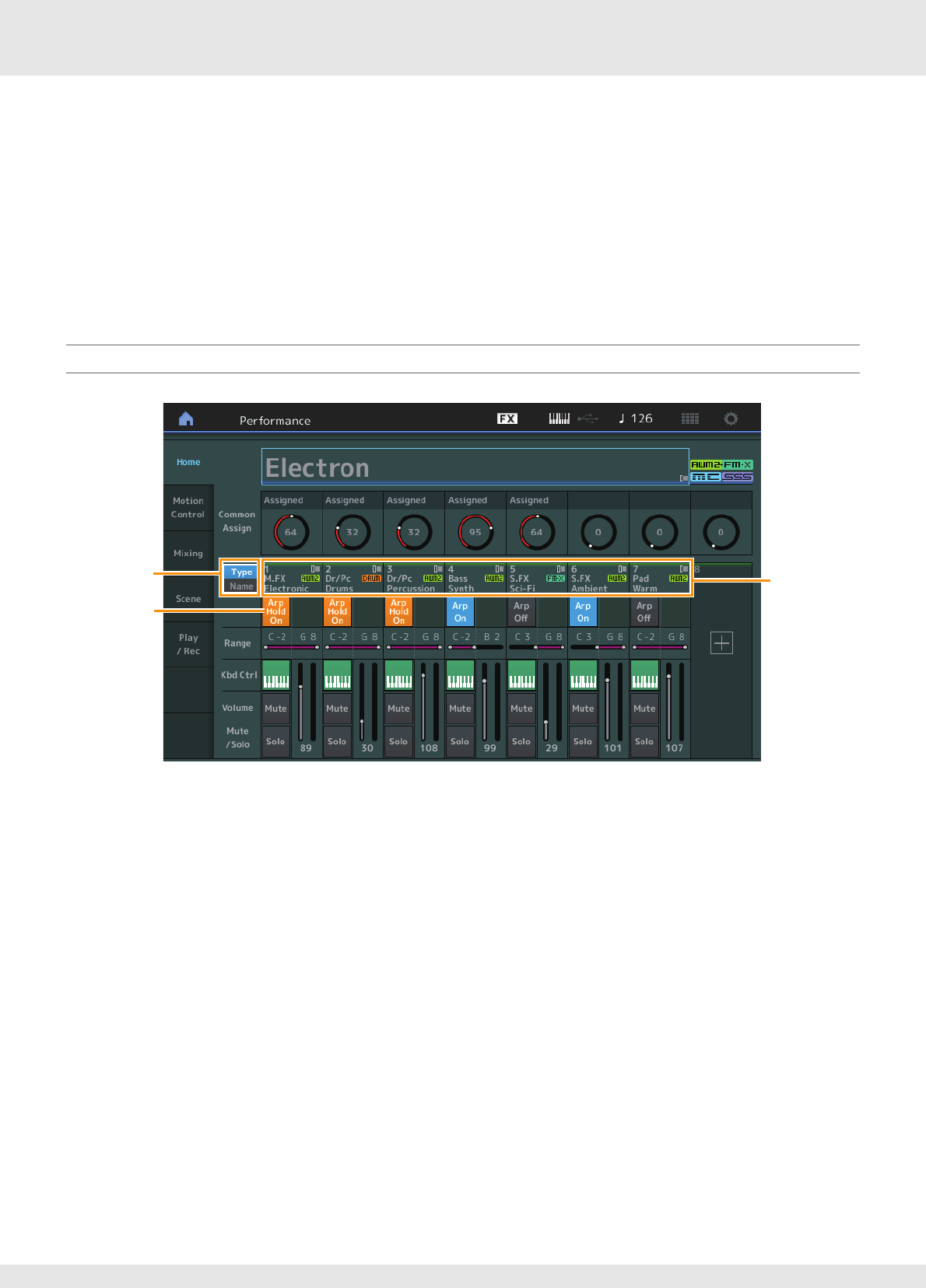Select Part 7 Pad Warm
Image resolution: width=926 pixels, height=1288 pixels.
(x=660, y=579)
